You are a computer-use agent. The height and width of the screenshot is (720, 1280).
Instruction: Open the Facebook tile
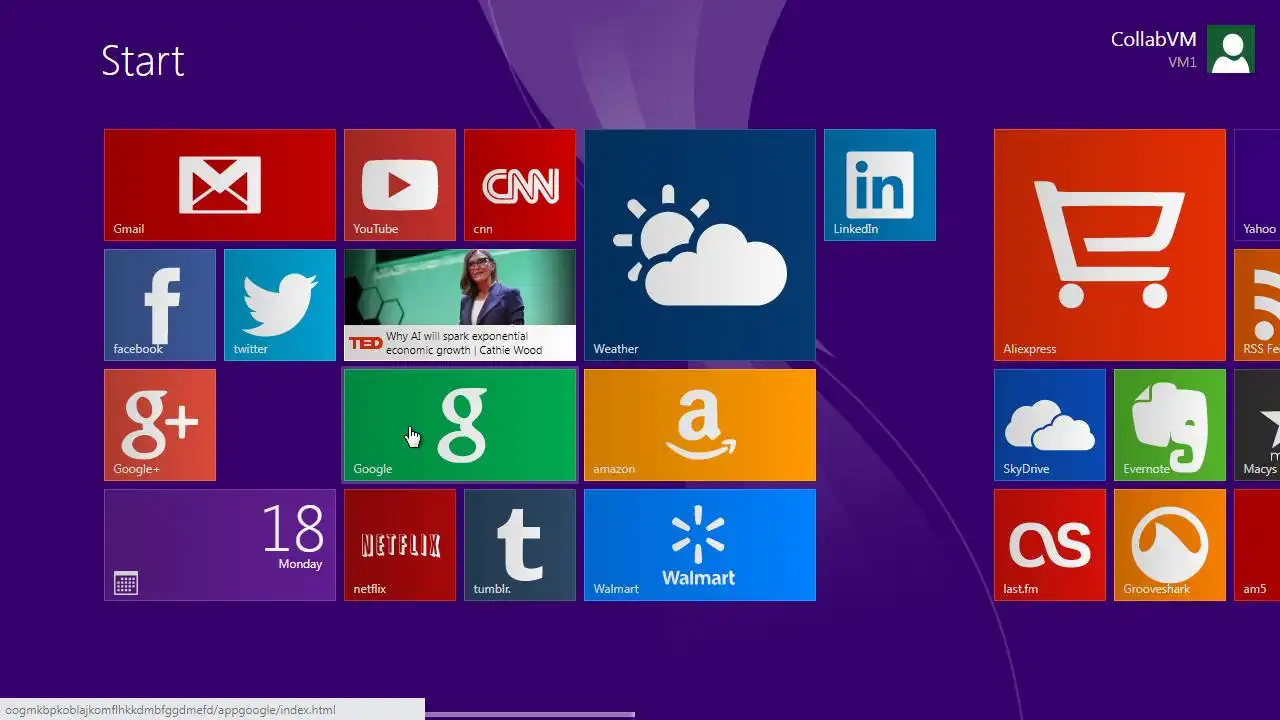click(160, 305)
